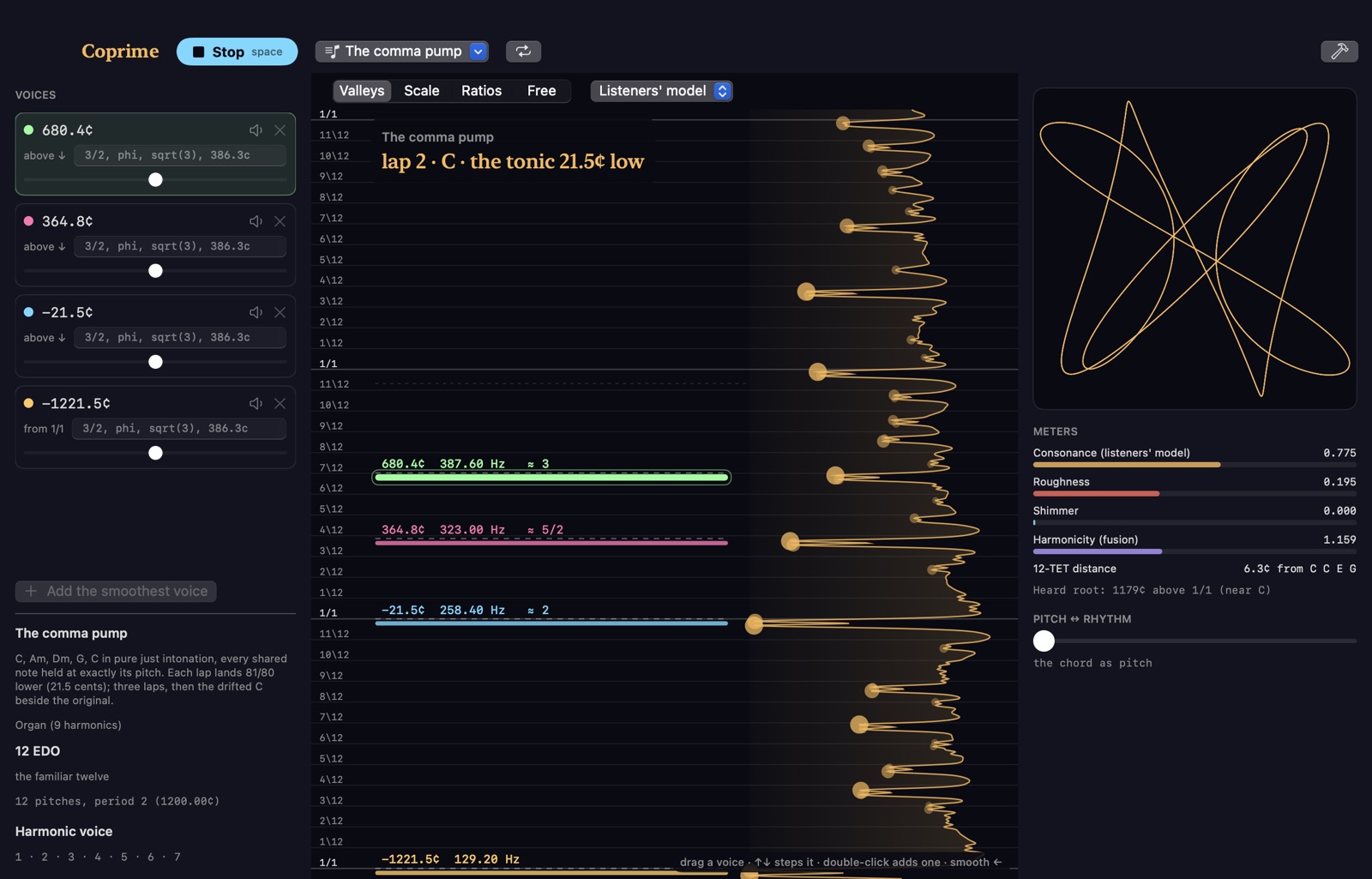Click 'Add the smoothest voice' button
Screen dimensions: 1372x879
(116, 591)
